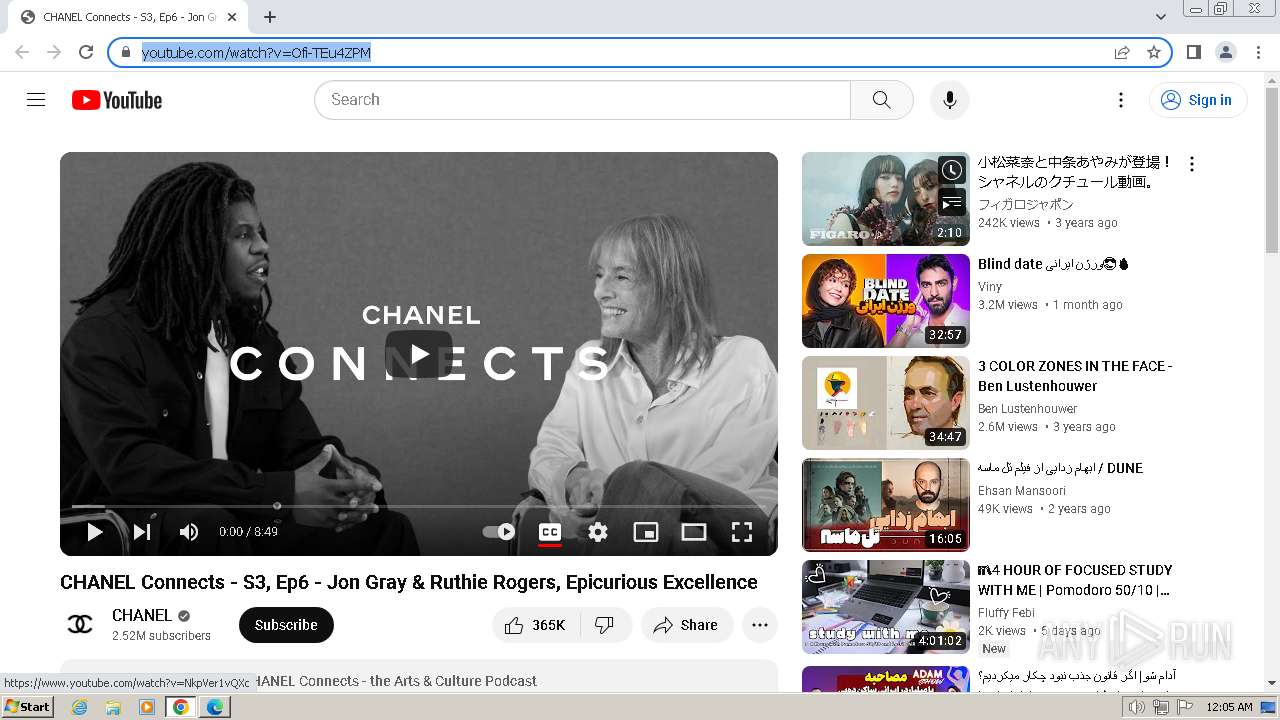The image size is (1280, 720).
Task: Subscribe to the CHANEL channel
Action: [286, 625]
